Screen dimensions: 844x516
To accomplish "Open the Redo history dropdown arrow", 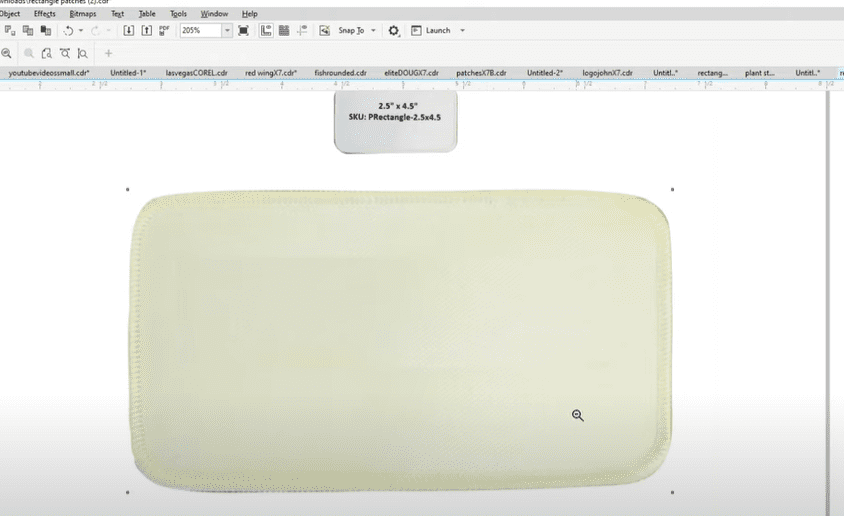I will tap(108, 31).
